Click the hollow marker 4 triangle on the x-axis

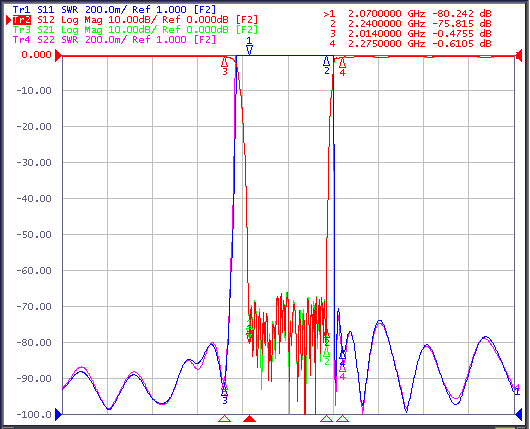tap(342, 419)
